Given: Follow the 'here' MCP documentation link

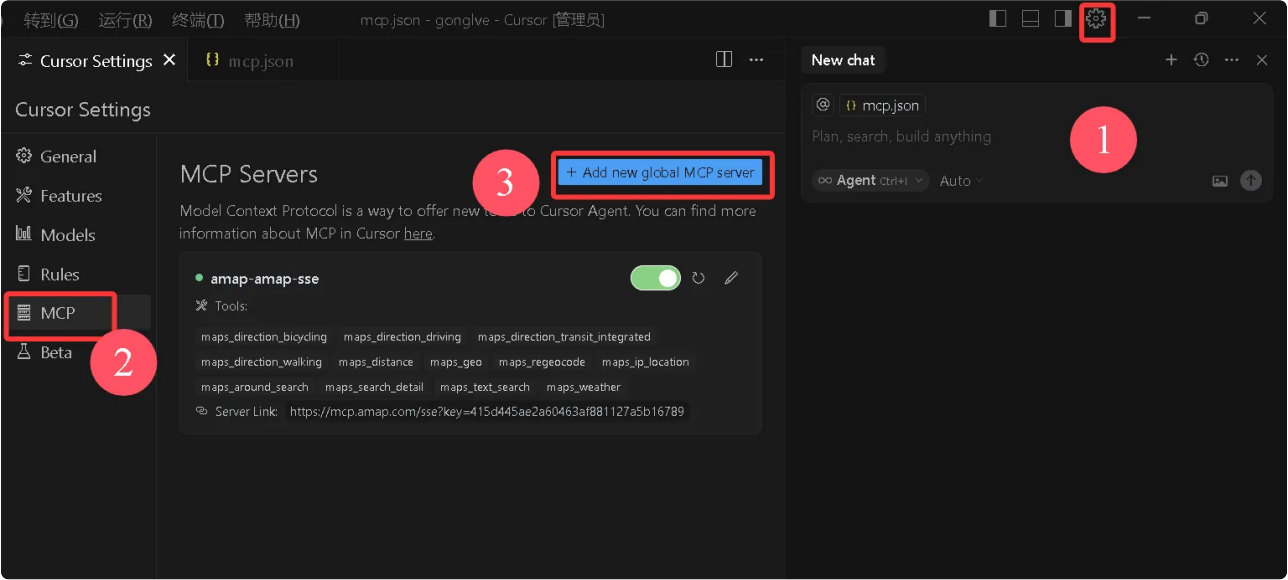Looking at the screenshot, I should coord(418,234).
